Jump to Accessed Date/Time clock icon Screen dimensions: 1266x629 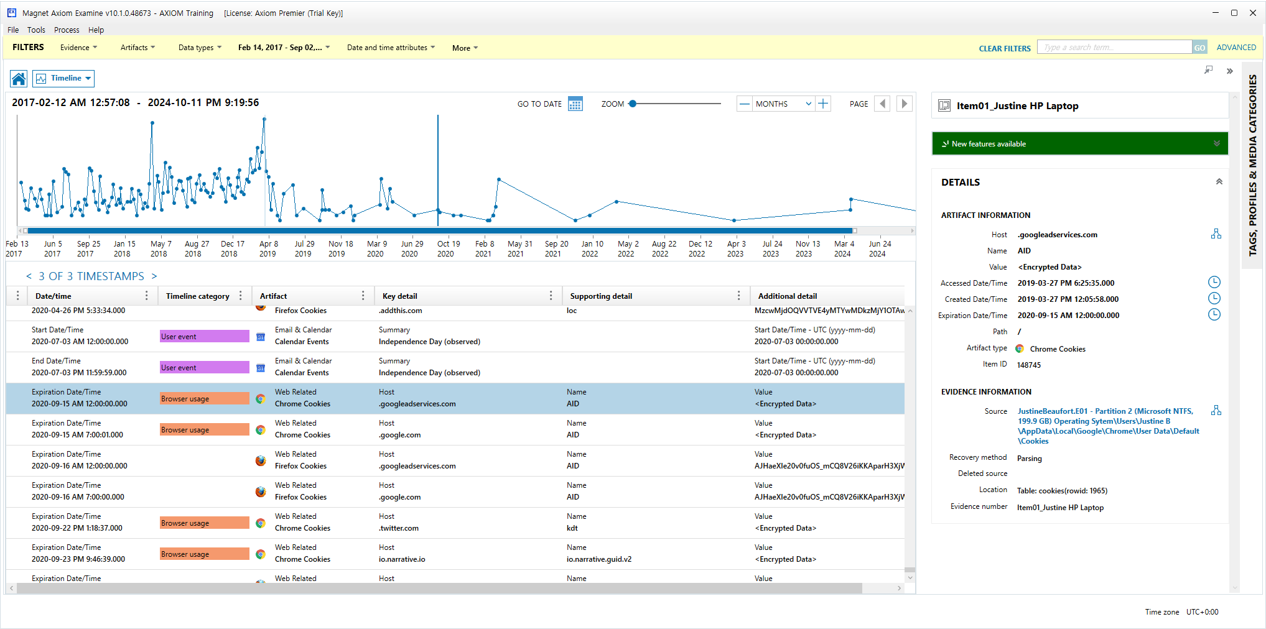(x=1214, y=283)
